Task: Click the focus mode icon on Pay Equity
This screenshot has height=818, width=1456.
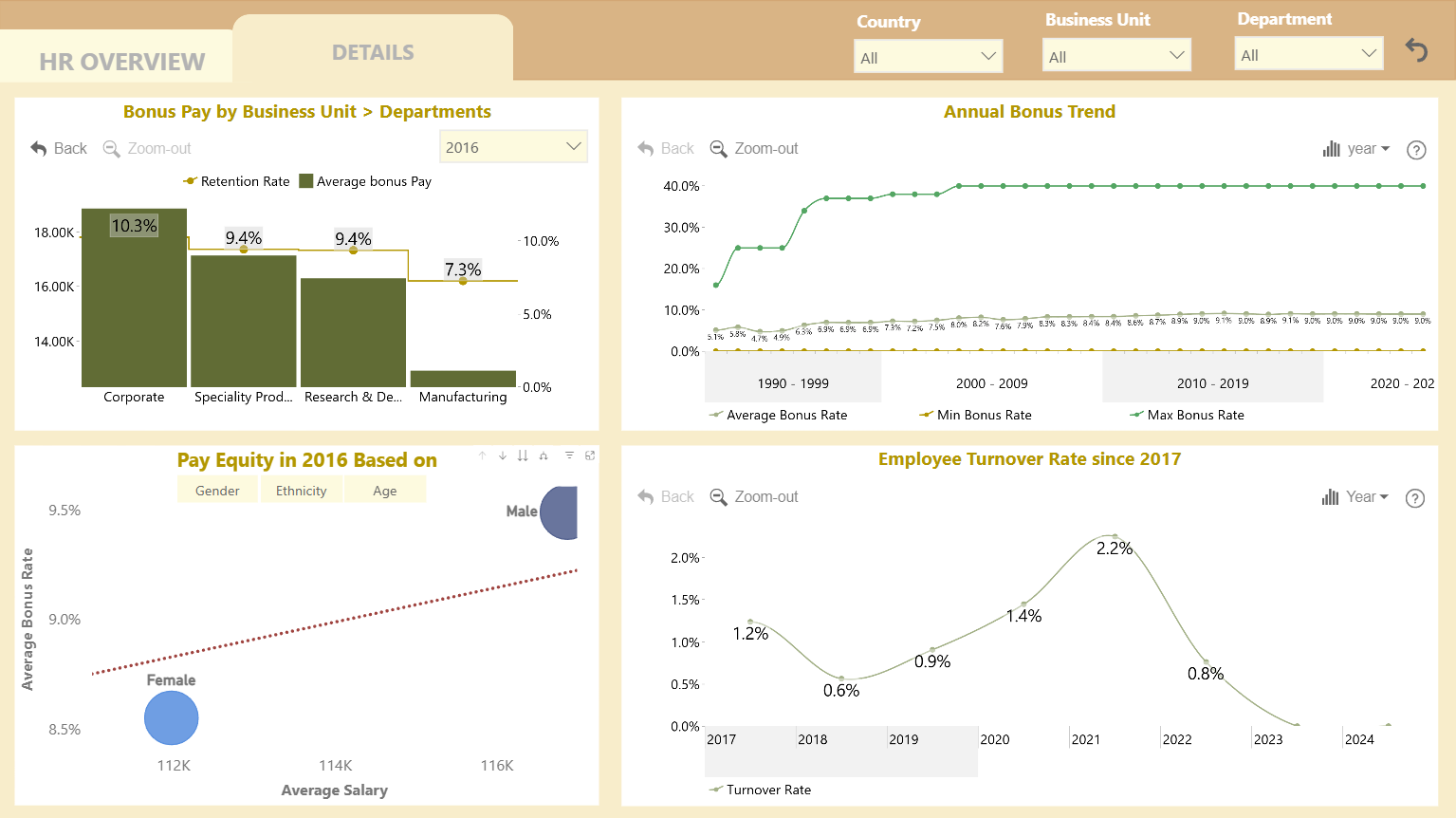Action: coord(590,455)
